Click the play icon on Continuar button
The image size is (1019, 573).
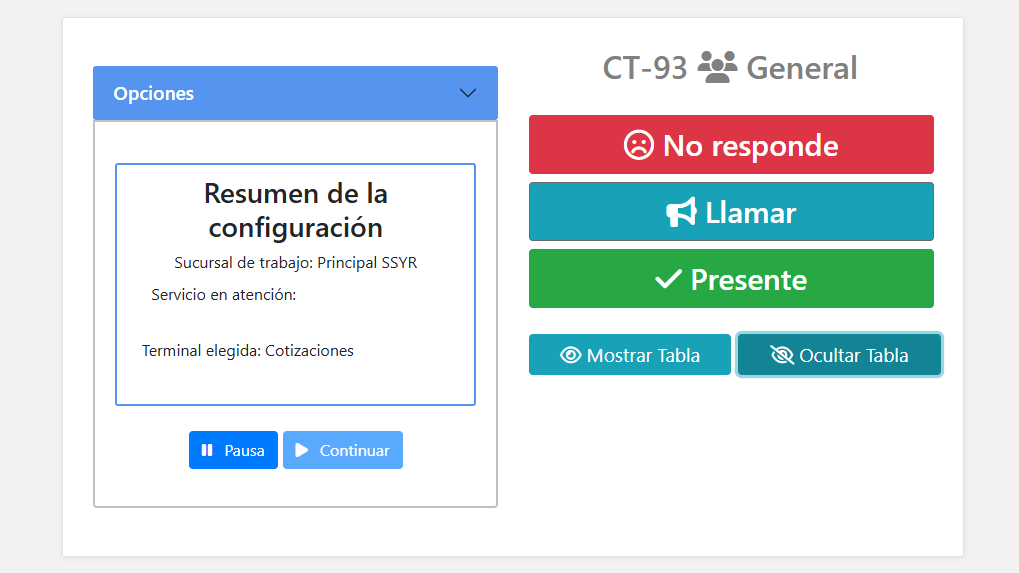(x=302, y=450)
